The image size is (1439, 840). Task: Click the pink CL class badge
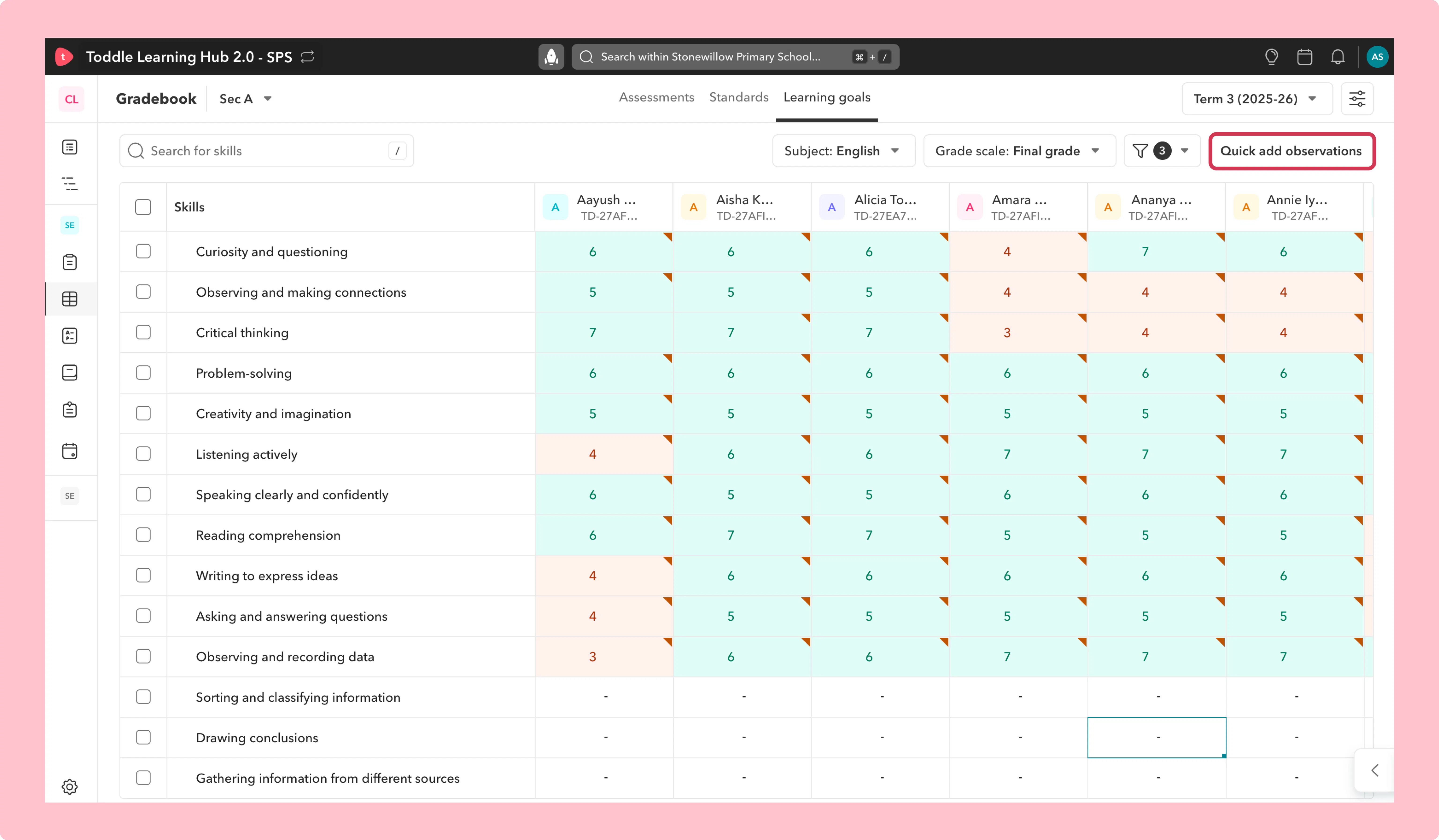point(71,99)
